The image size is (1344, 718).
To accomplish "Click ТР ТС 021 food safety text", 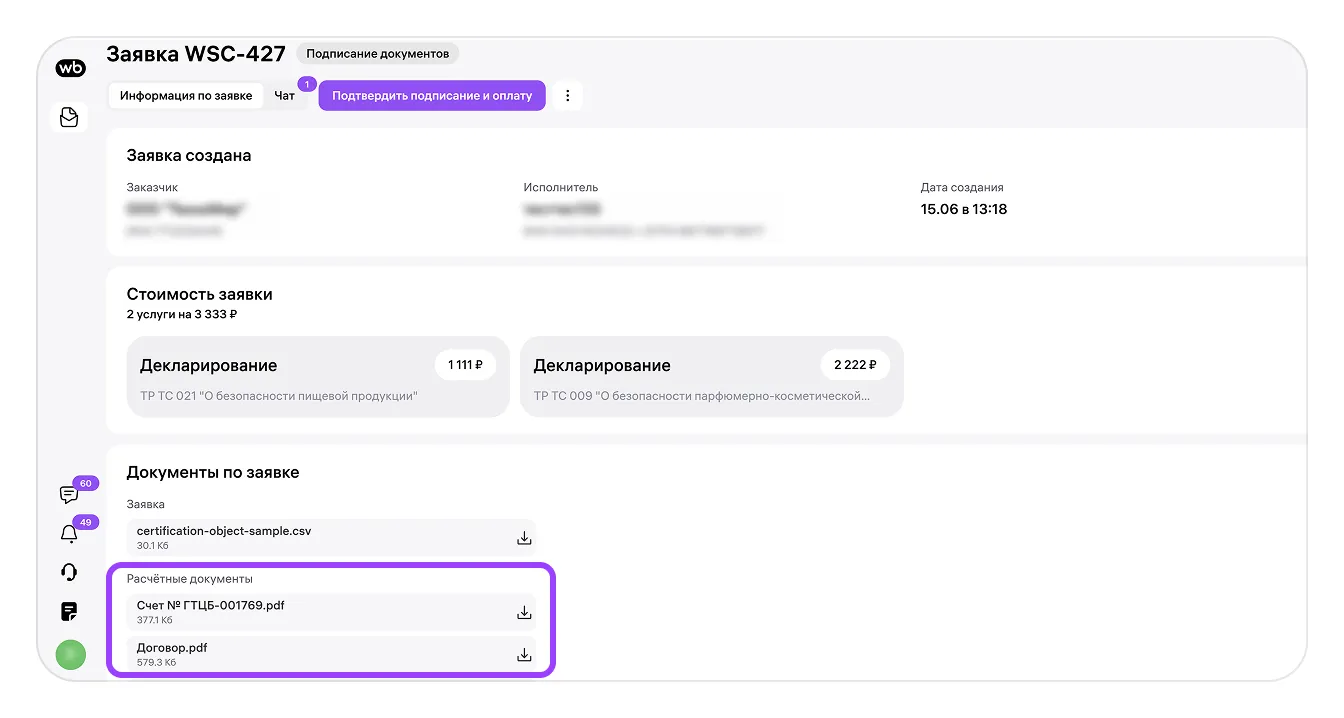I will (279, 396).
